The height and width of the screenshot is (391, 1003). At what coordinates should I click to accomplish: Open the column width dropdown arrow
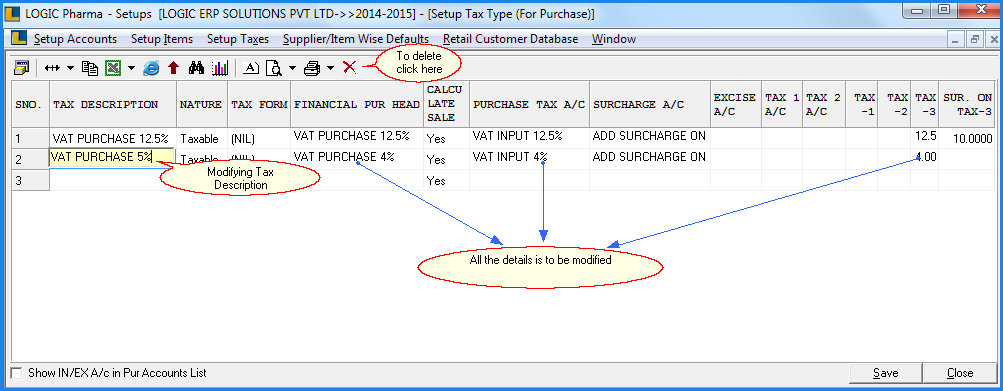point(70,67)
